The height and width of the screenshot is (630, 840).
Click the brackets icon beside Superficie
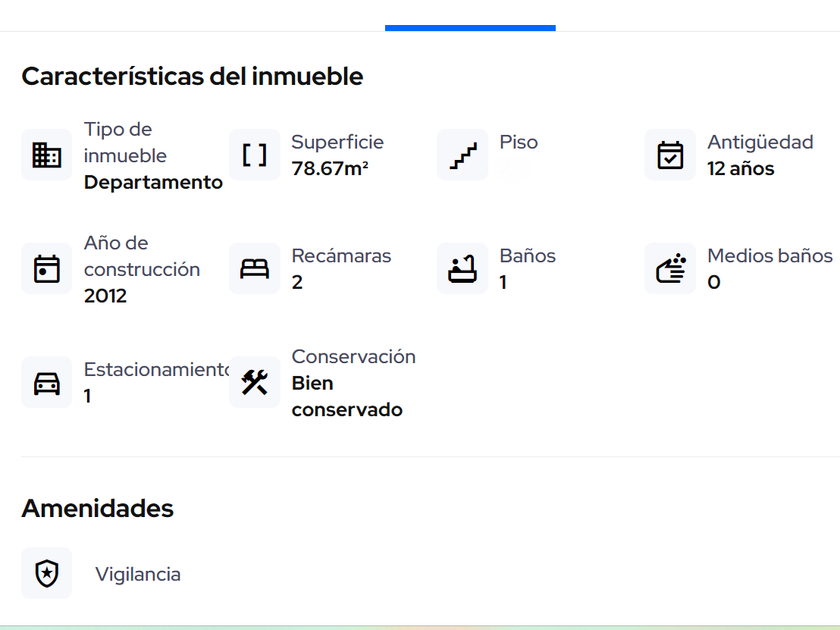click(255, 155)
